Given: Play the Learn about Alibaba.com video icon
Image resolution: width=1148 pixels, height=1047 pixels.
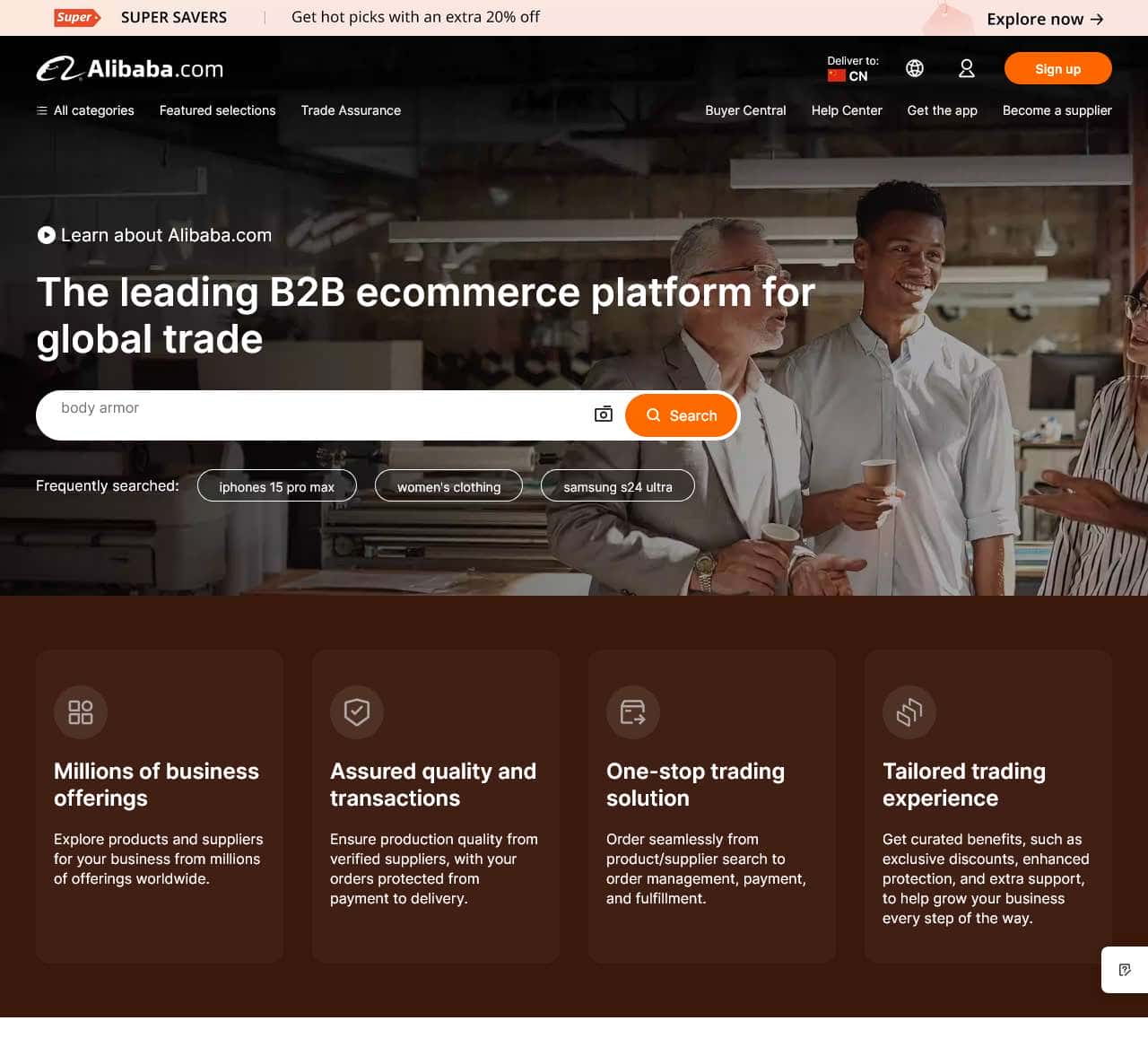Looking at the screenshot, I should click(47, 235).
